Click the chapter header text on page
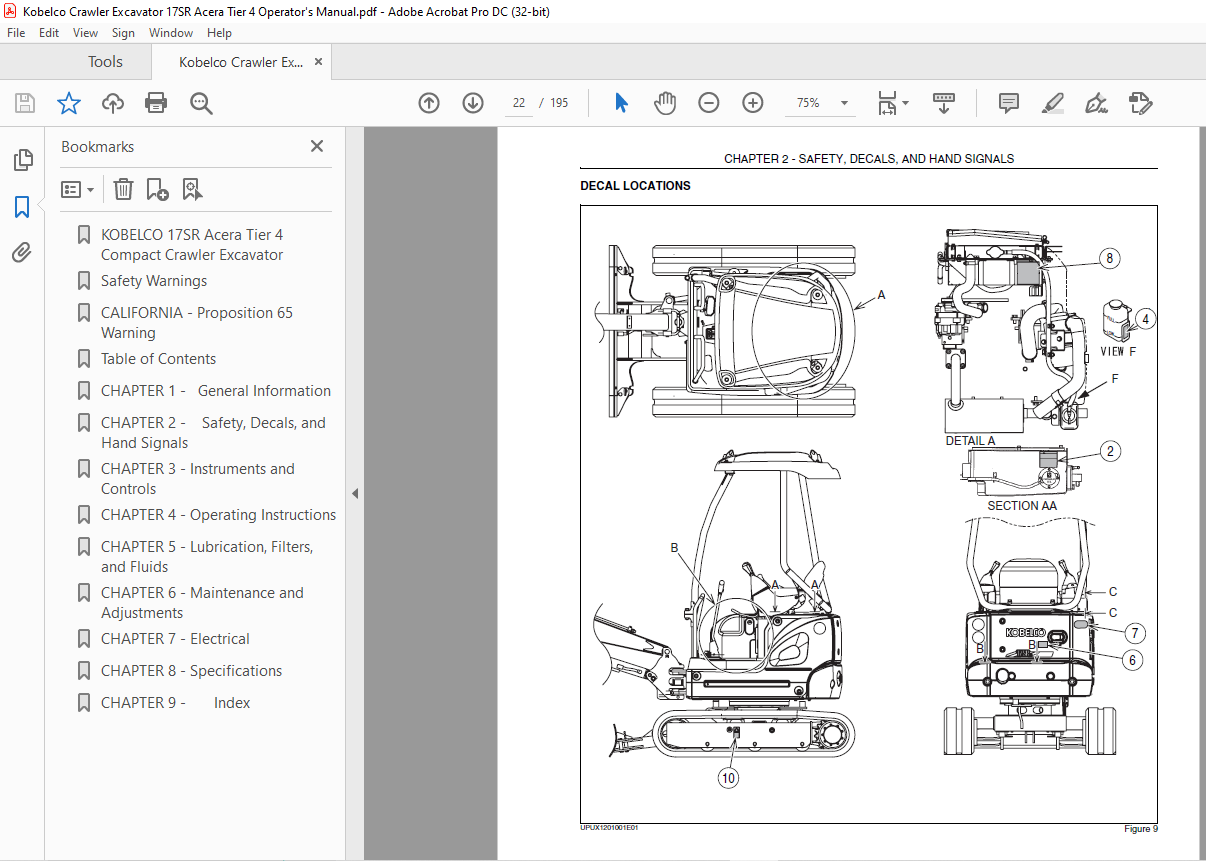1206x861 pixels. tap(869, 159)
